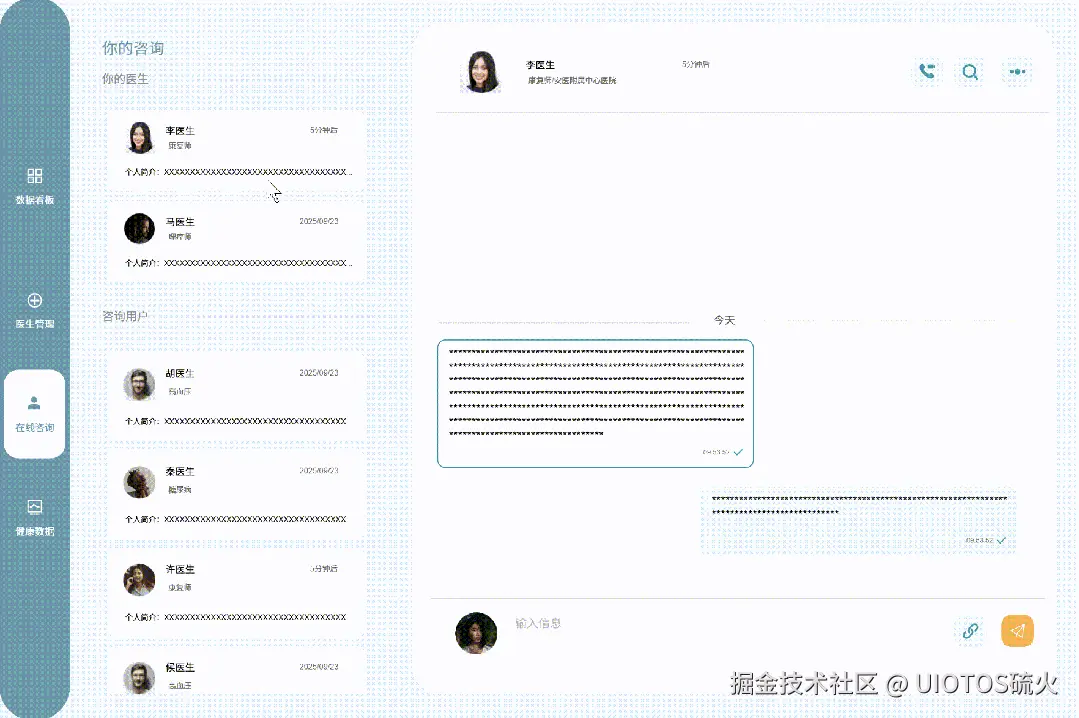Attach a file with the paperclip icon

[968, 631]
